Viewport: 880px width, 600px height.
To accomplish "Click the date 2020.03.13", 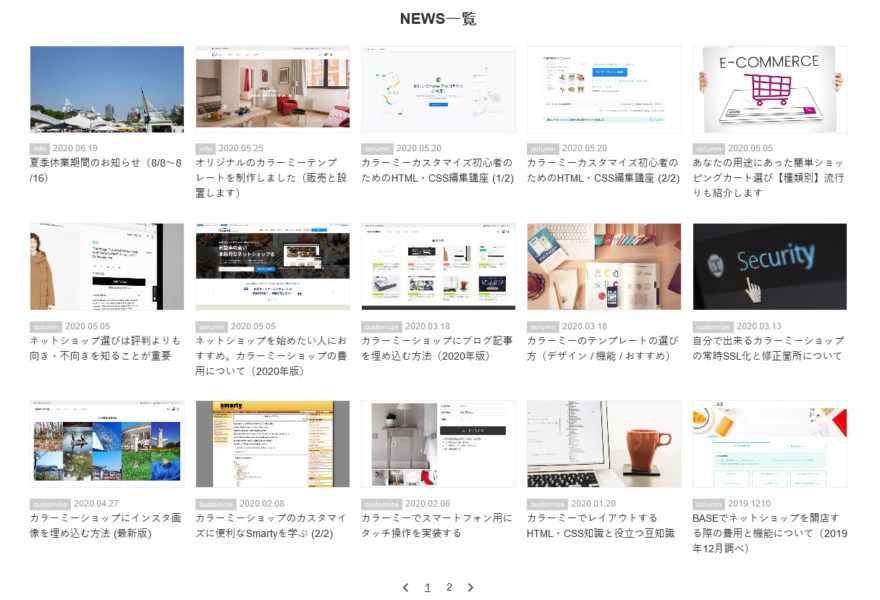I will (x=759, y=327).
